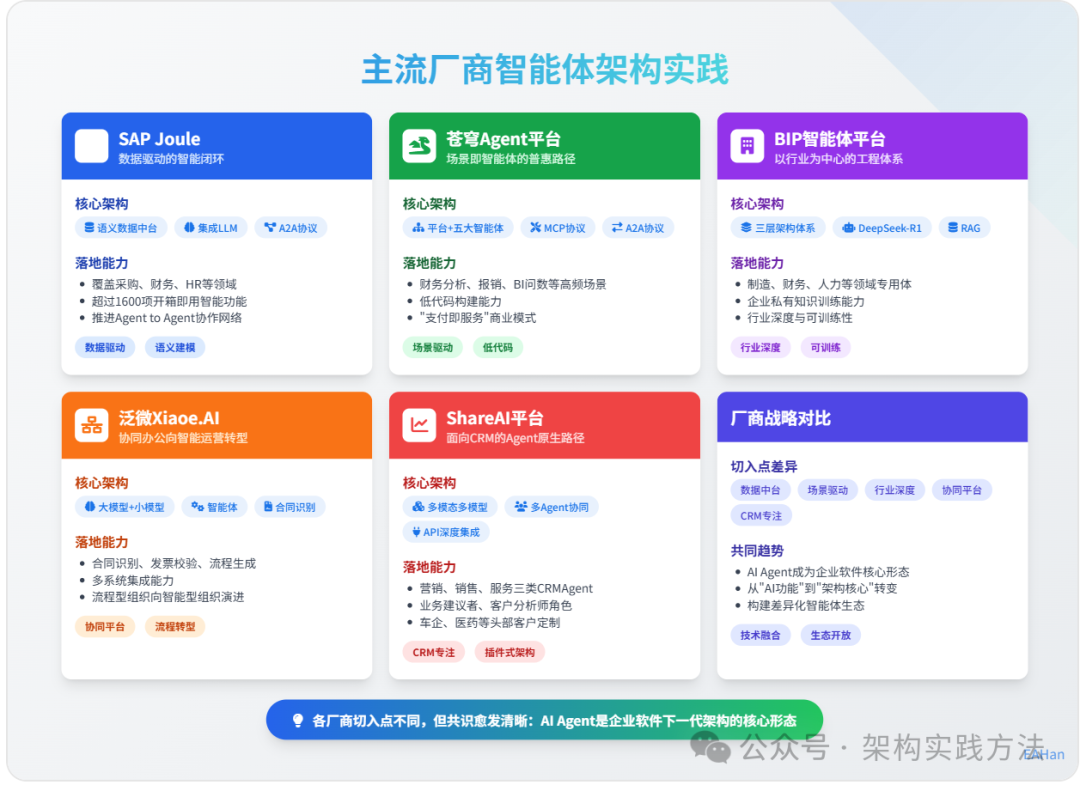Click the plug icon in API深度集成 pill
This screenshot has width=1080, height=791.
(x=416, y=531)
